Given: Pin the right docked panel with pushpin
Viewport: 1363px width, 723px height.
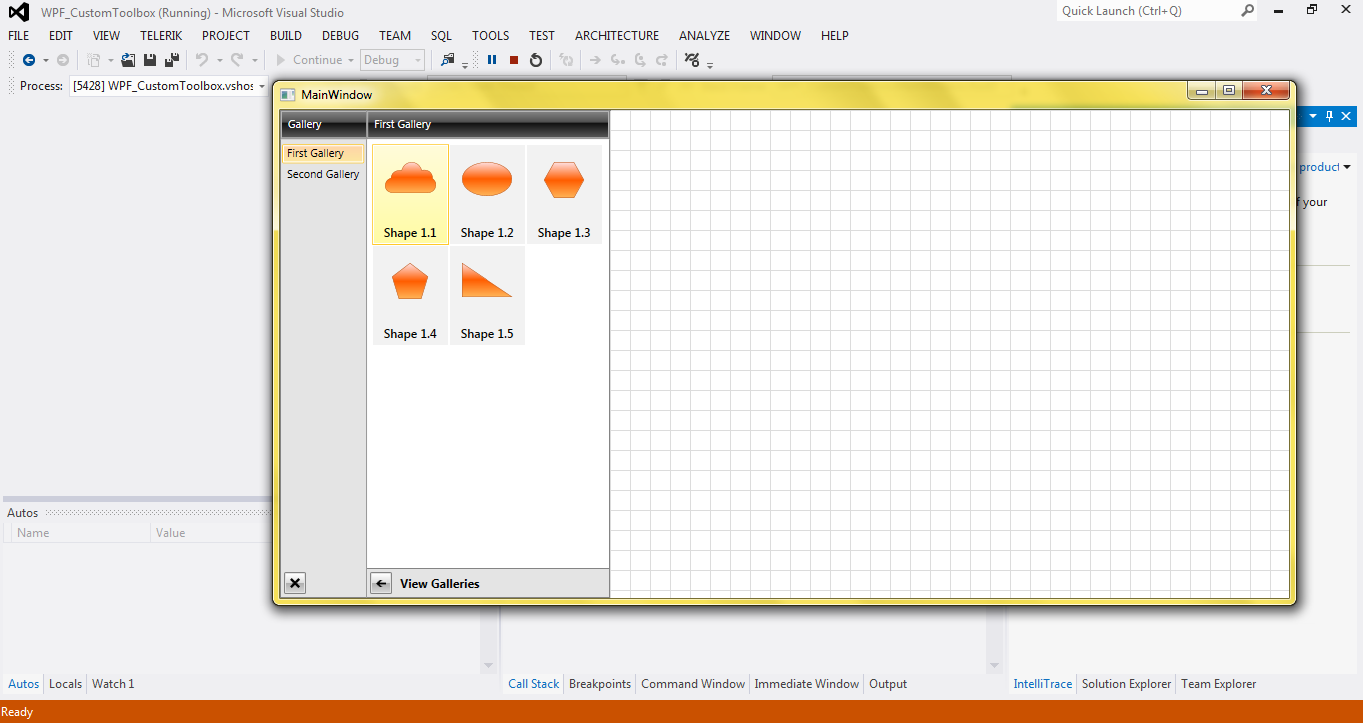Looking at the screenshot, I should 1330,116.
